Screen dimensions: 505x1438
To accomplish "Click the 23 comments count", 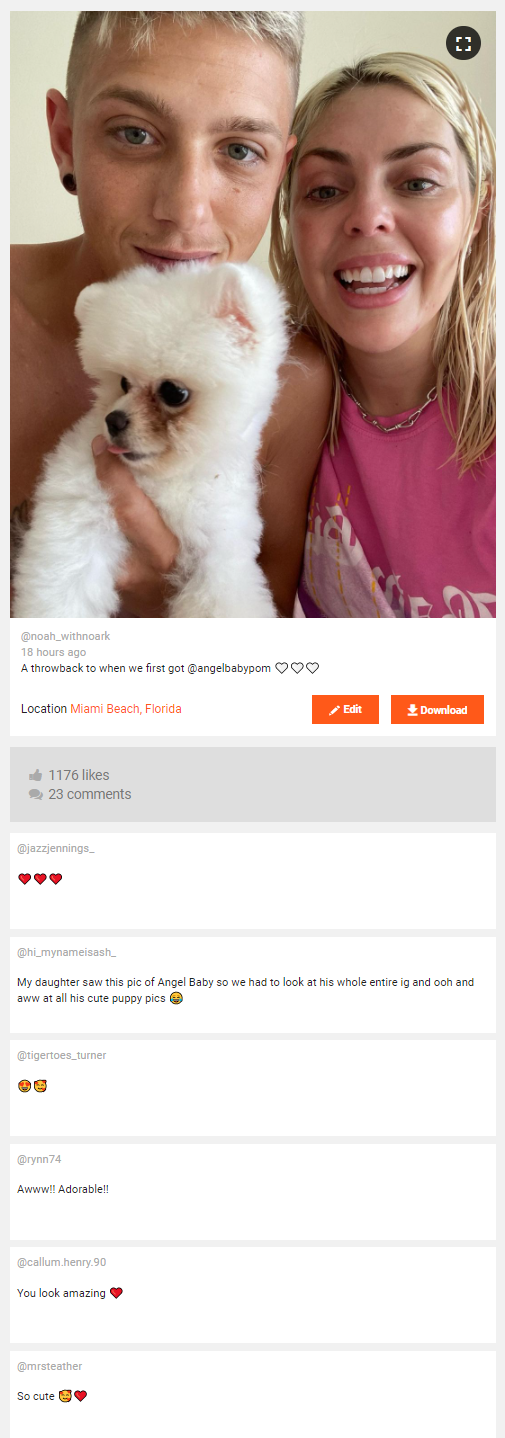I will pyautogui.click(x=90, y=794).
